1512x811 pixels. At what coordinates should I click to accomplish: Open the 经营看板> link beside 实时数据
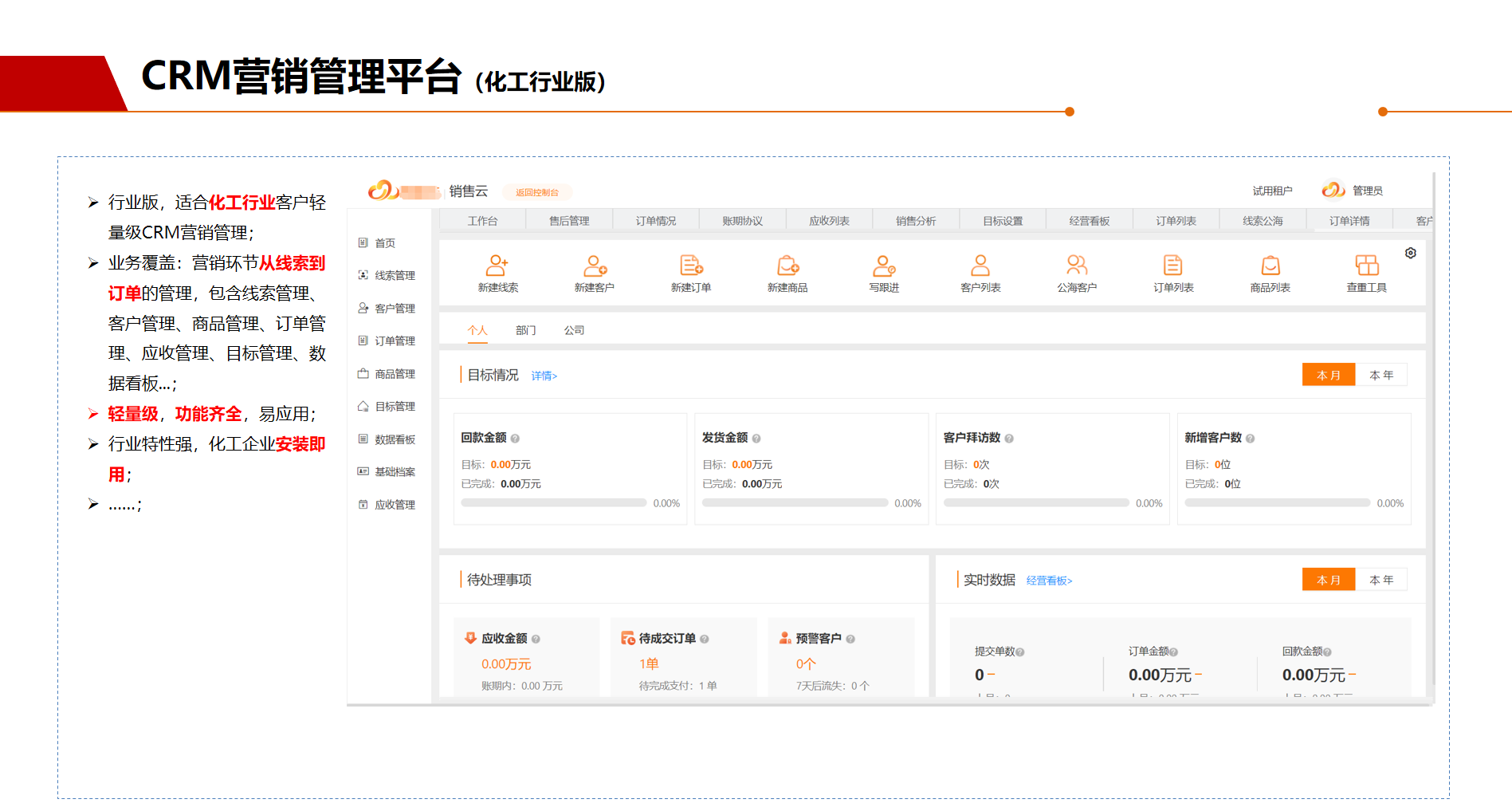point(1050,581)
